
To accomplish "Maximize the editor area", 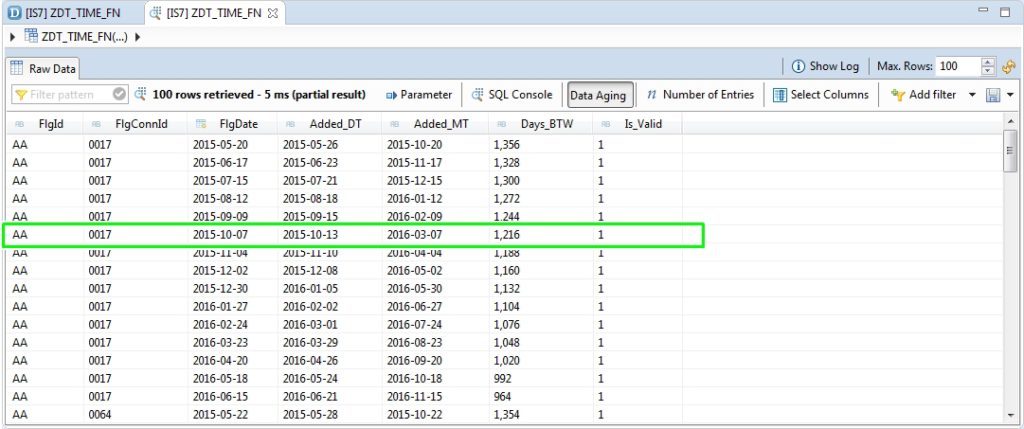I will 1005,12.
